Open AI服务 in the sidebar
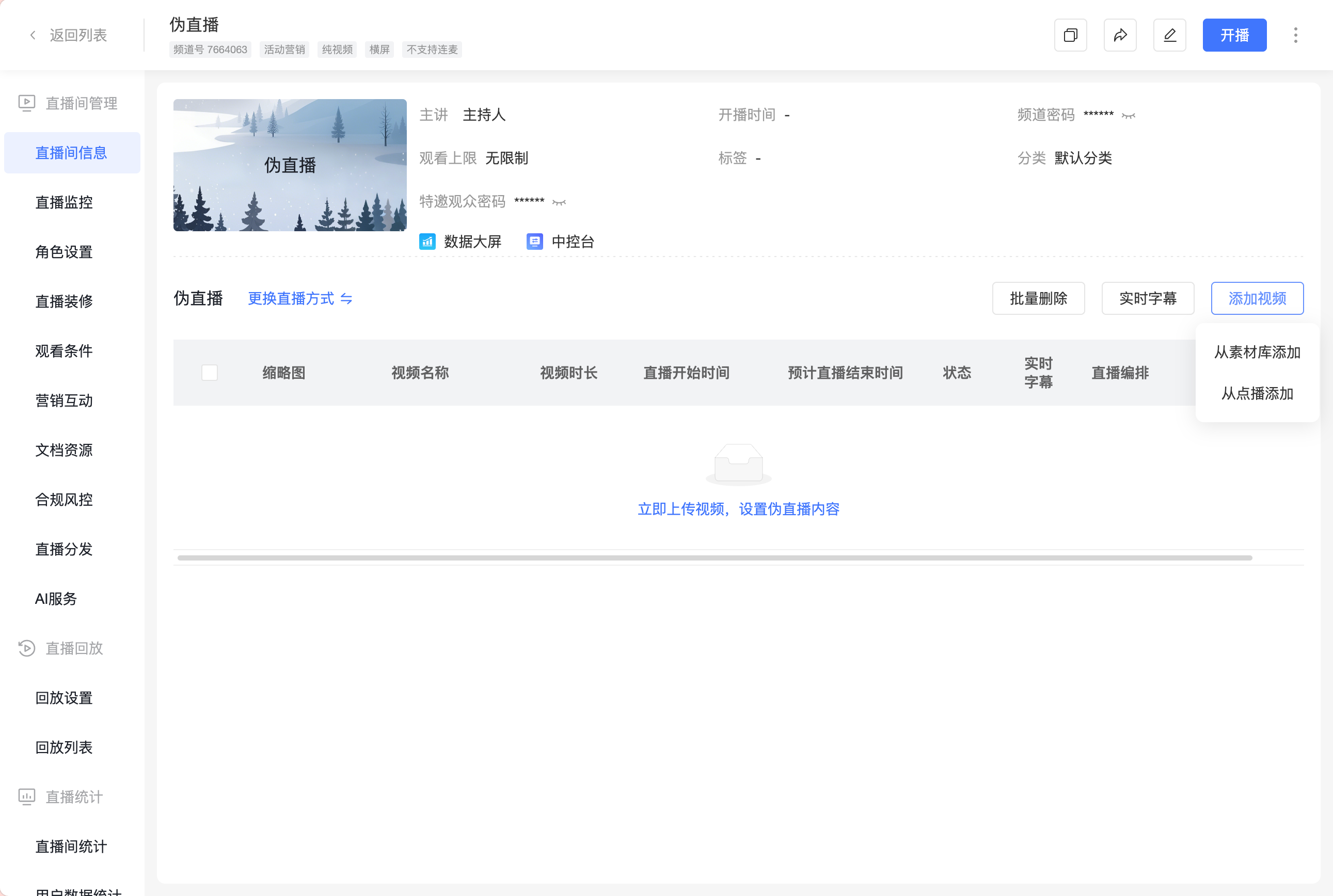The height and width of the screenshot is (896, 1333). click(56, 599)
